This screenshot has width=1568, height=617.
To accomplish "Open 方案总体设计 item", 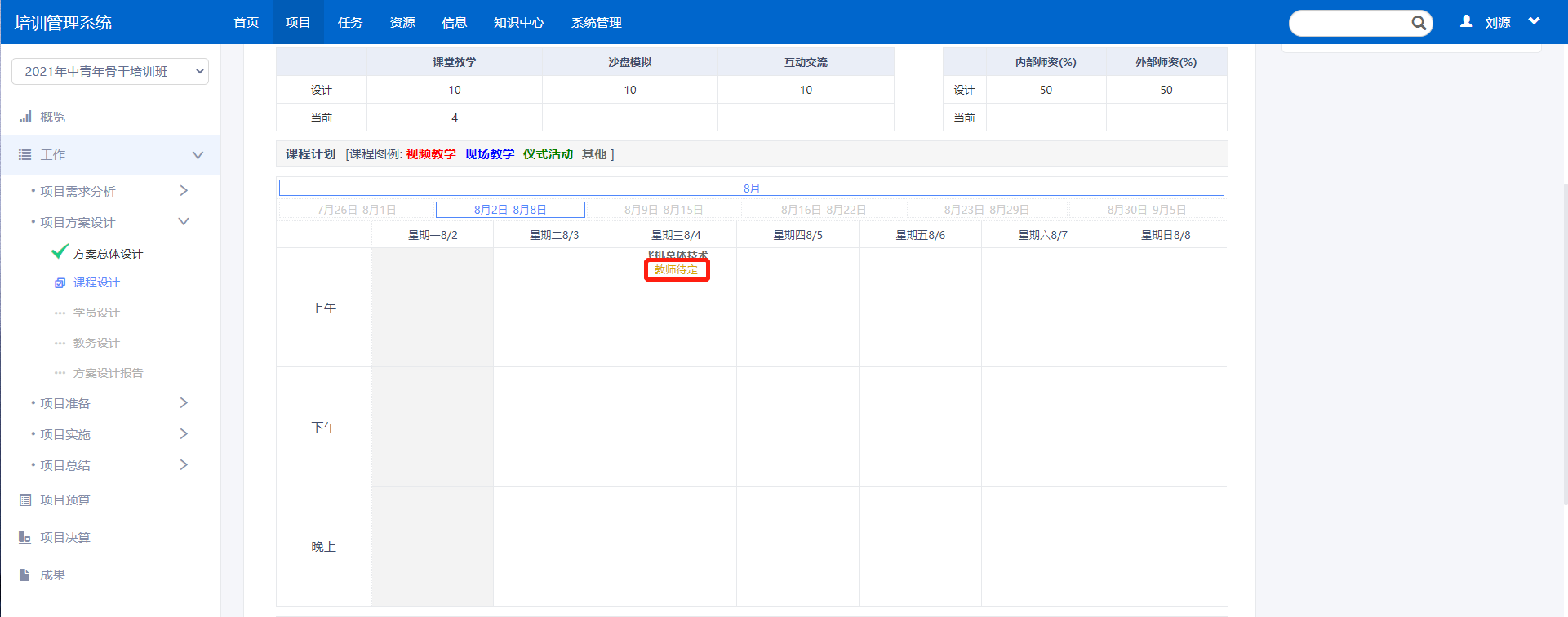I will (108, 254).
